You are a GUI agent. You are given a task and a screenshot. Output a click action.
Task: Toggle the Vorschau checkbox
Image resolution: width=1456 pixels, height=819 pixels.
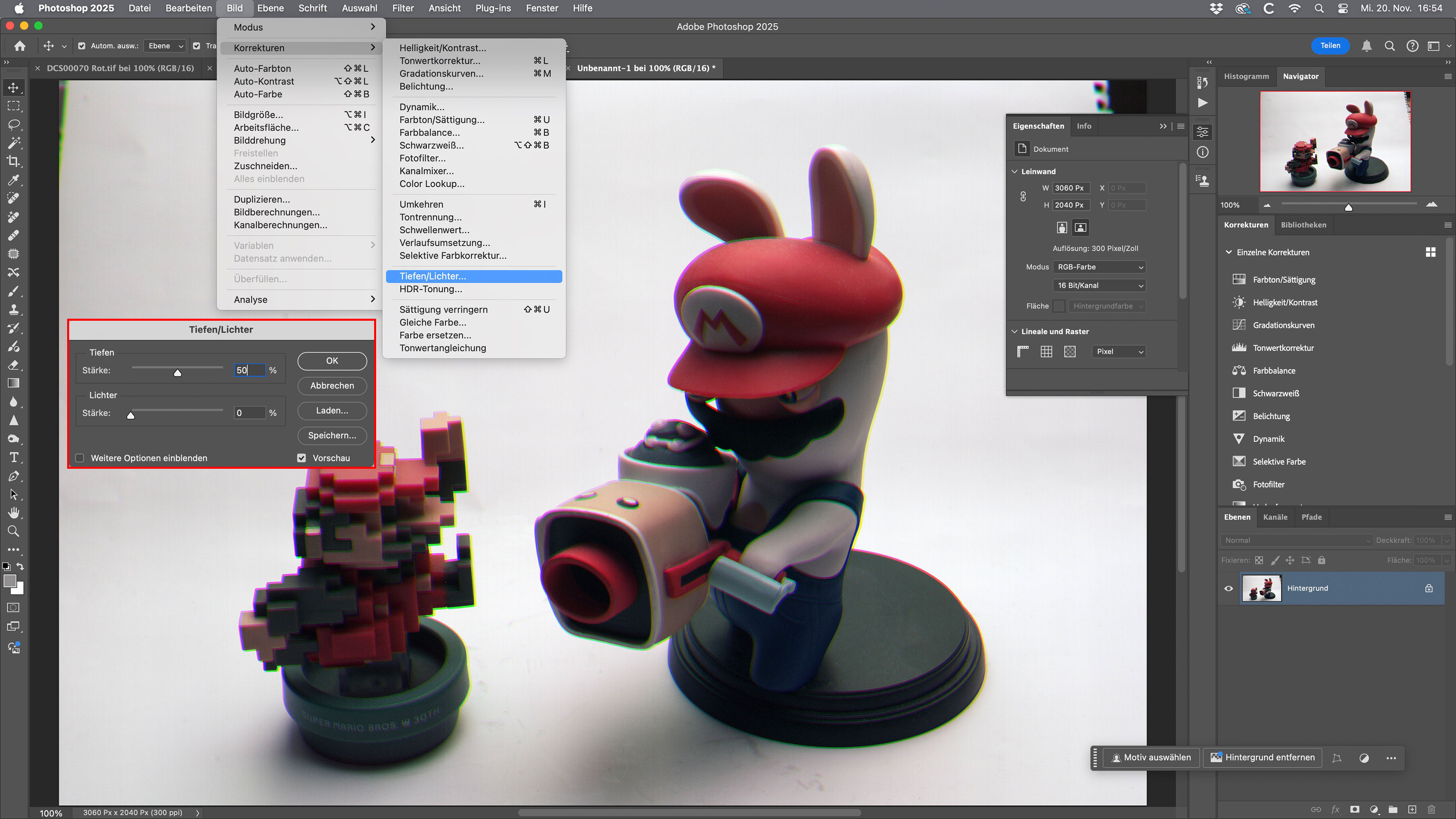301,458
